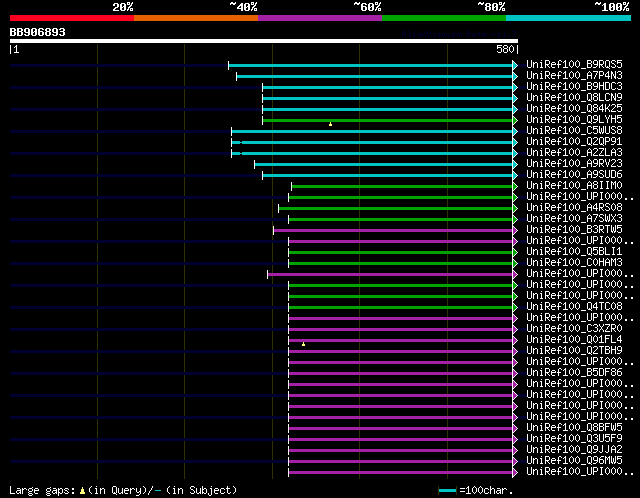Click the yellow gap marker under Q01FL4 alignment
Viewport: 640px width, 498px height.
click(x=303, y=344)
